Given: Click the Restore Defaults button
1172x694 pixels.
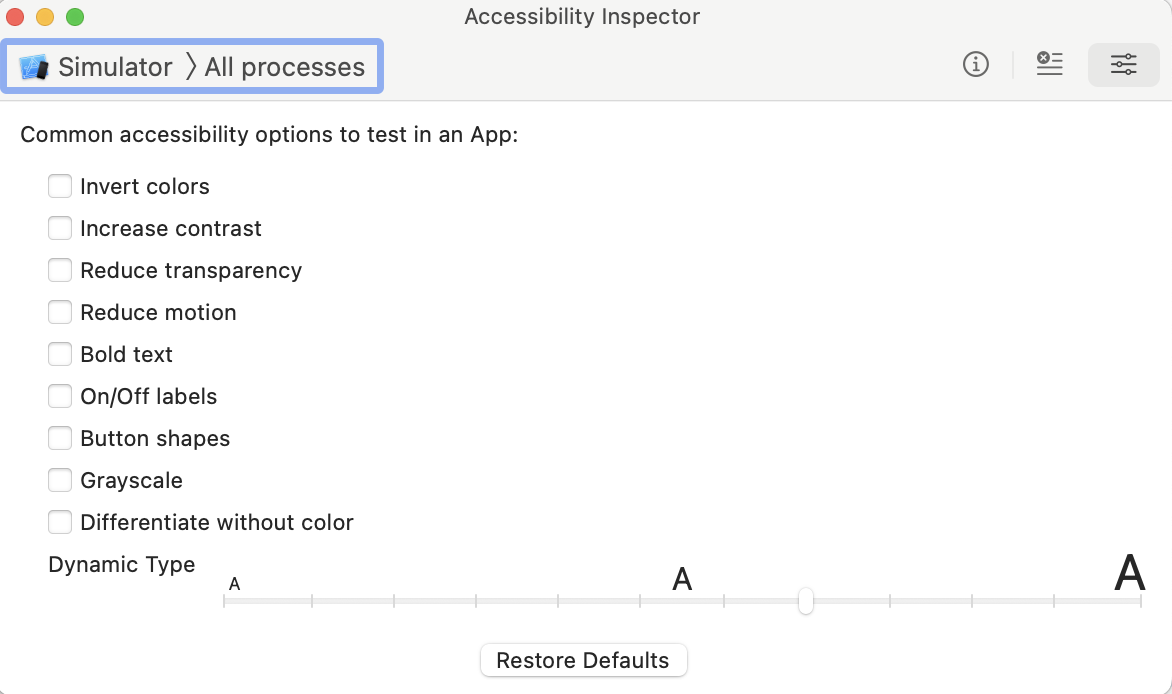Looking at the screenshot, I should 583,660.
